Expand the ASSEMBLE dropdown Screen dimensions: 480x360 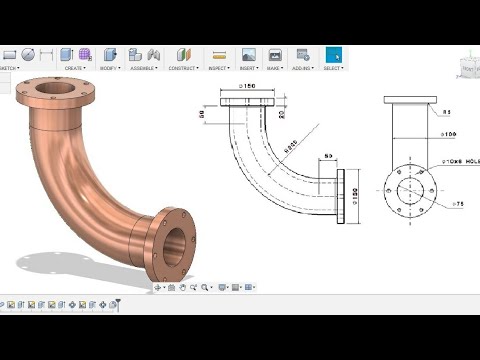pyautogui.click(x=144, y=68)
